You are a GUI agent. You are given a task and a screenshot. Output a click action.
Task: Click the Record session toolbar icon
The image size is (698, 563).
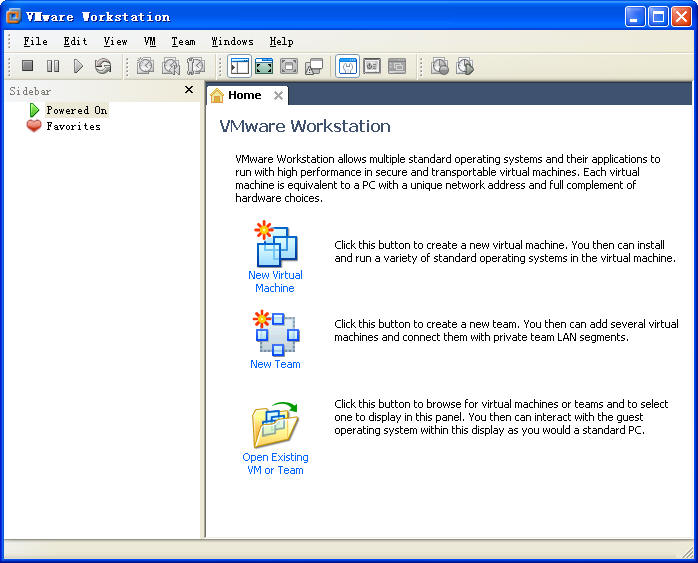(440, 66)
